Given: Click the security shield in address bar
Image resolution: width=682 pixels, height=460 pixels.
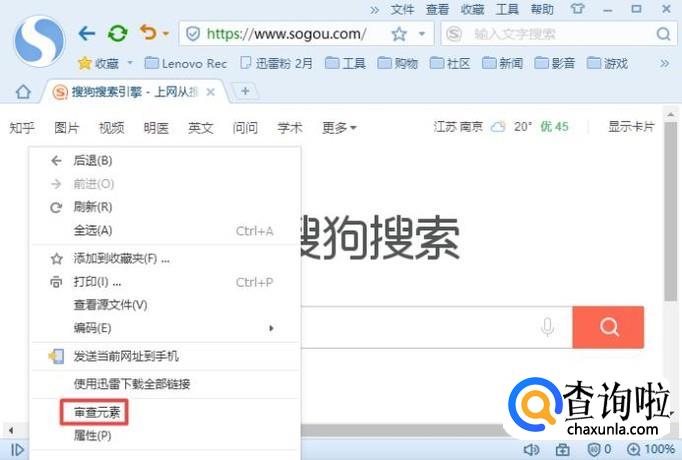Looking at the screenshot, I should coord(193,34).
